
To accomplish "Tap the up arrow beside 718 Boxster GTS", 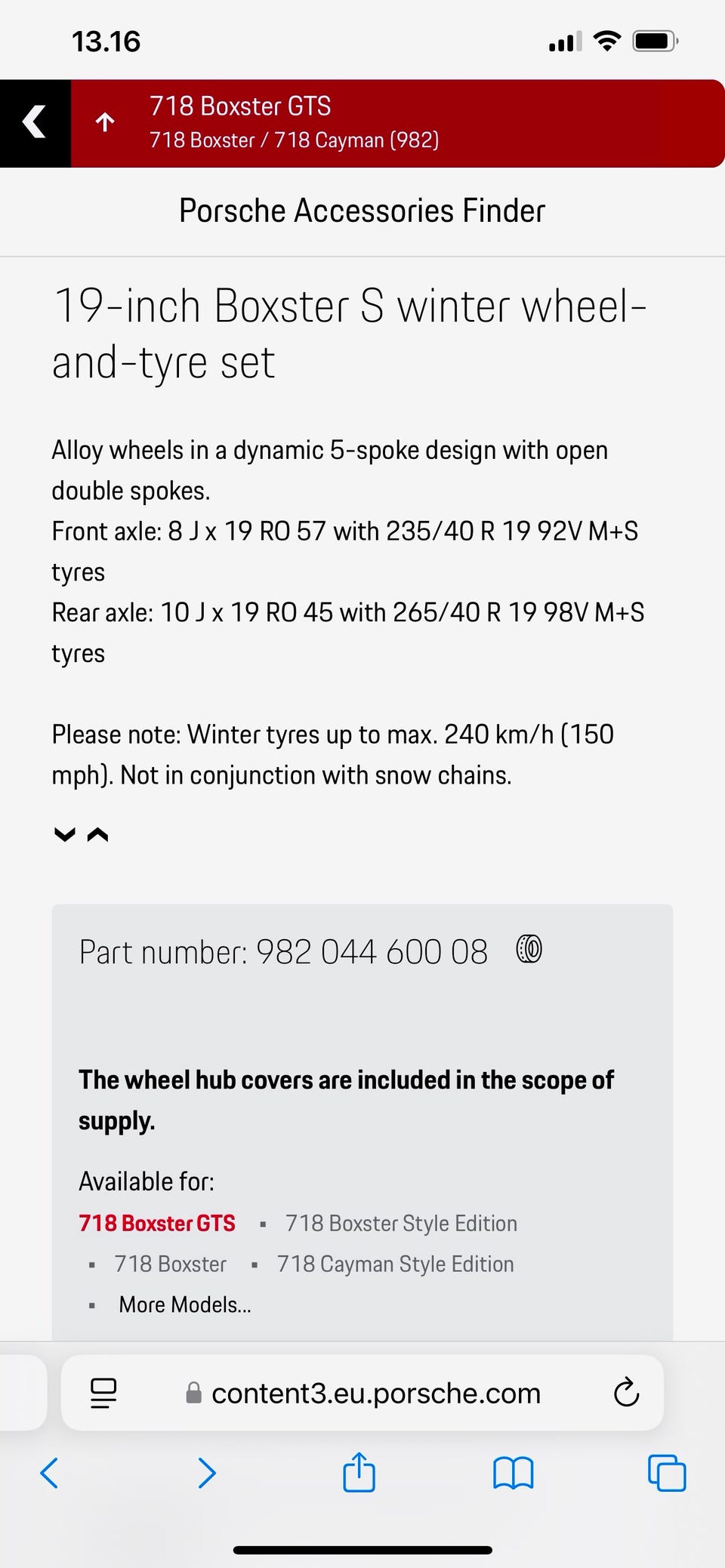I will [x=105, y=122].
